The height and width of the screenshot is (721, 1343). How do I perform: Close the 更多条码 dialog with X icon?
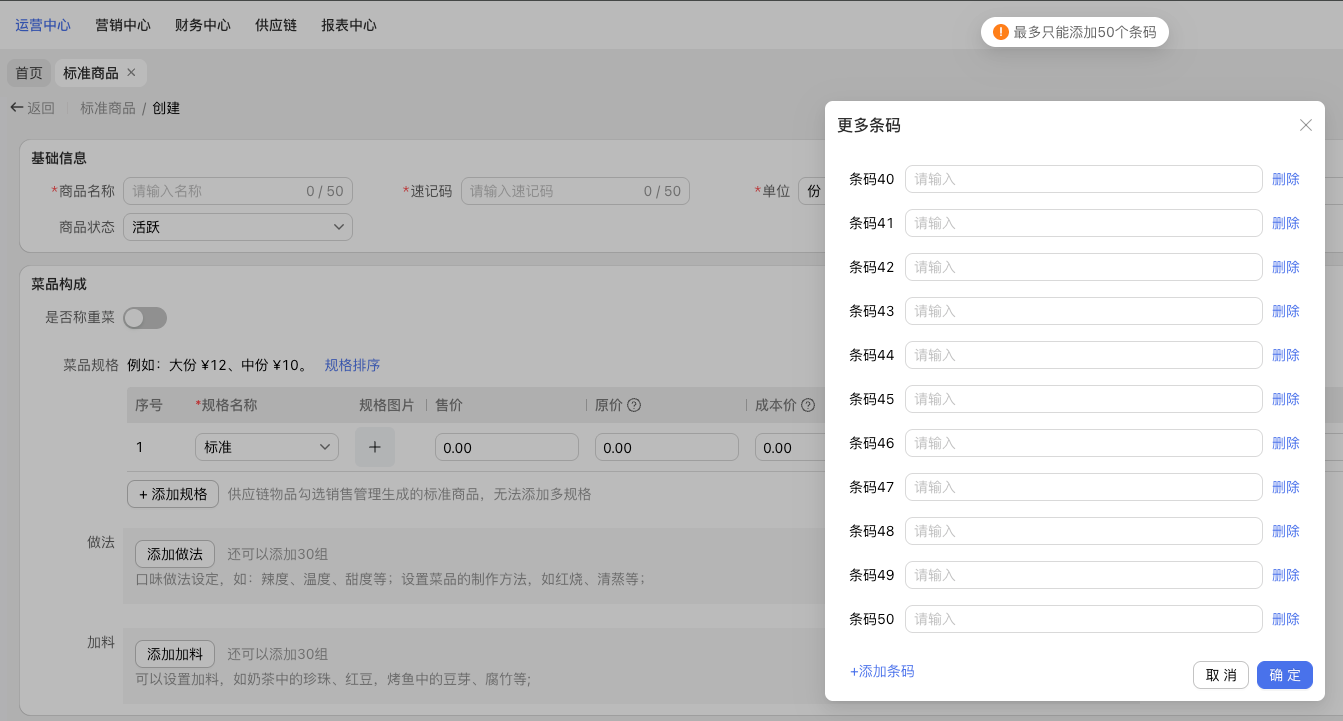coord(1305,125)
